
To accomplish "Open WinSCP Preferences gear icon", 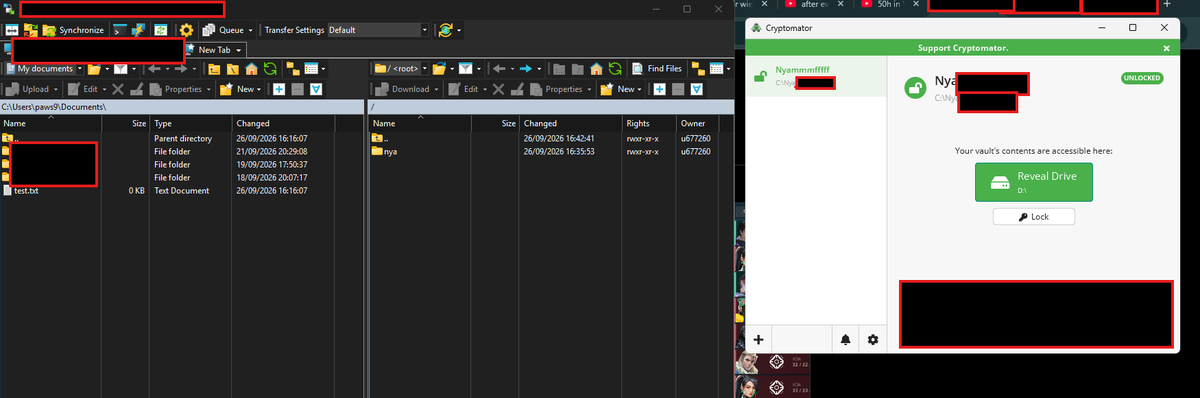I will (186, 30).
